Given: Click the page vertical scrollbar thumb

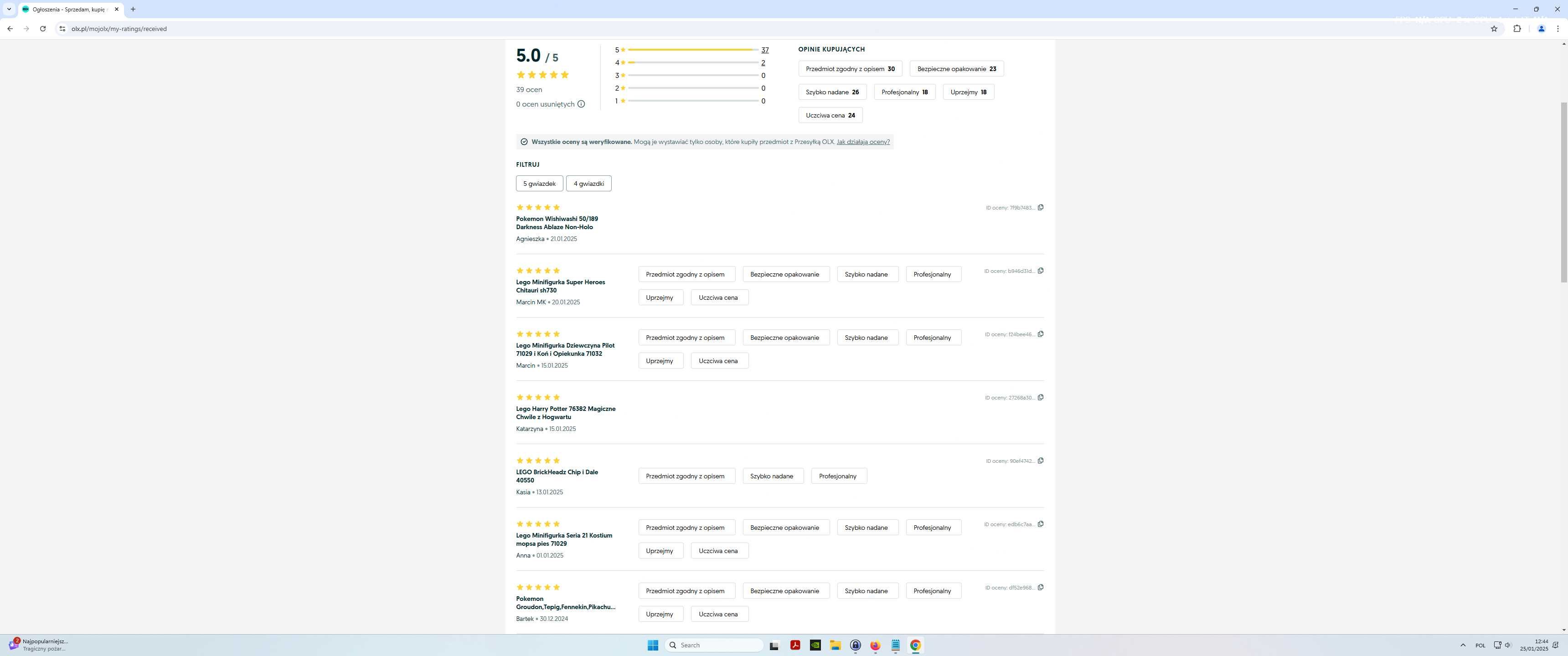Looking at the screenshot, I should pyautogui.click(x=1564, y=192).
